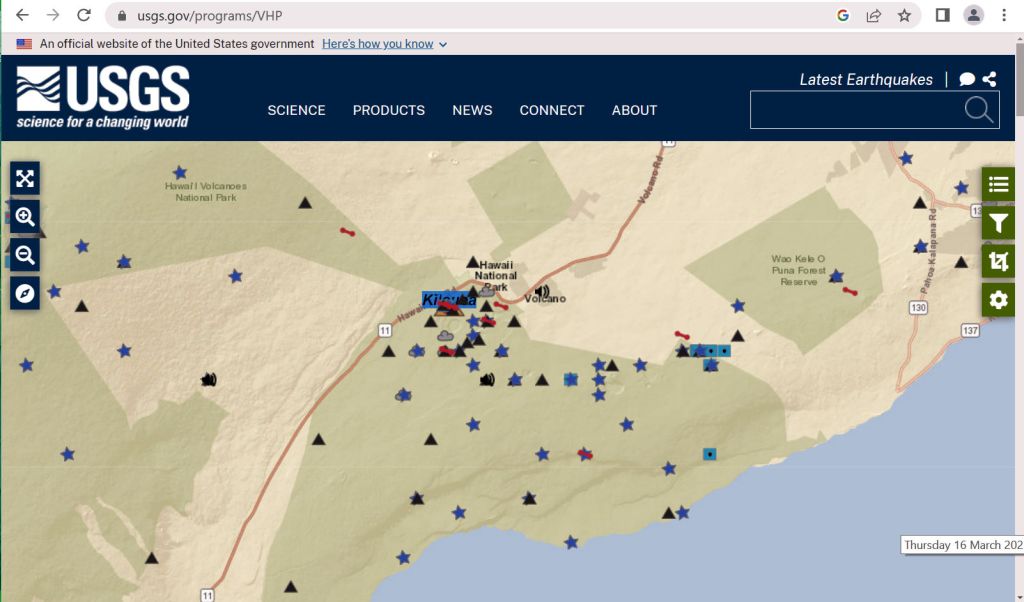The width and height of the screenshot is (1024, 602).
Task: Open the SCIENCE menu
Action: point(296,110)
